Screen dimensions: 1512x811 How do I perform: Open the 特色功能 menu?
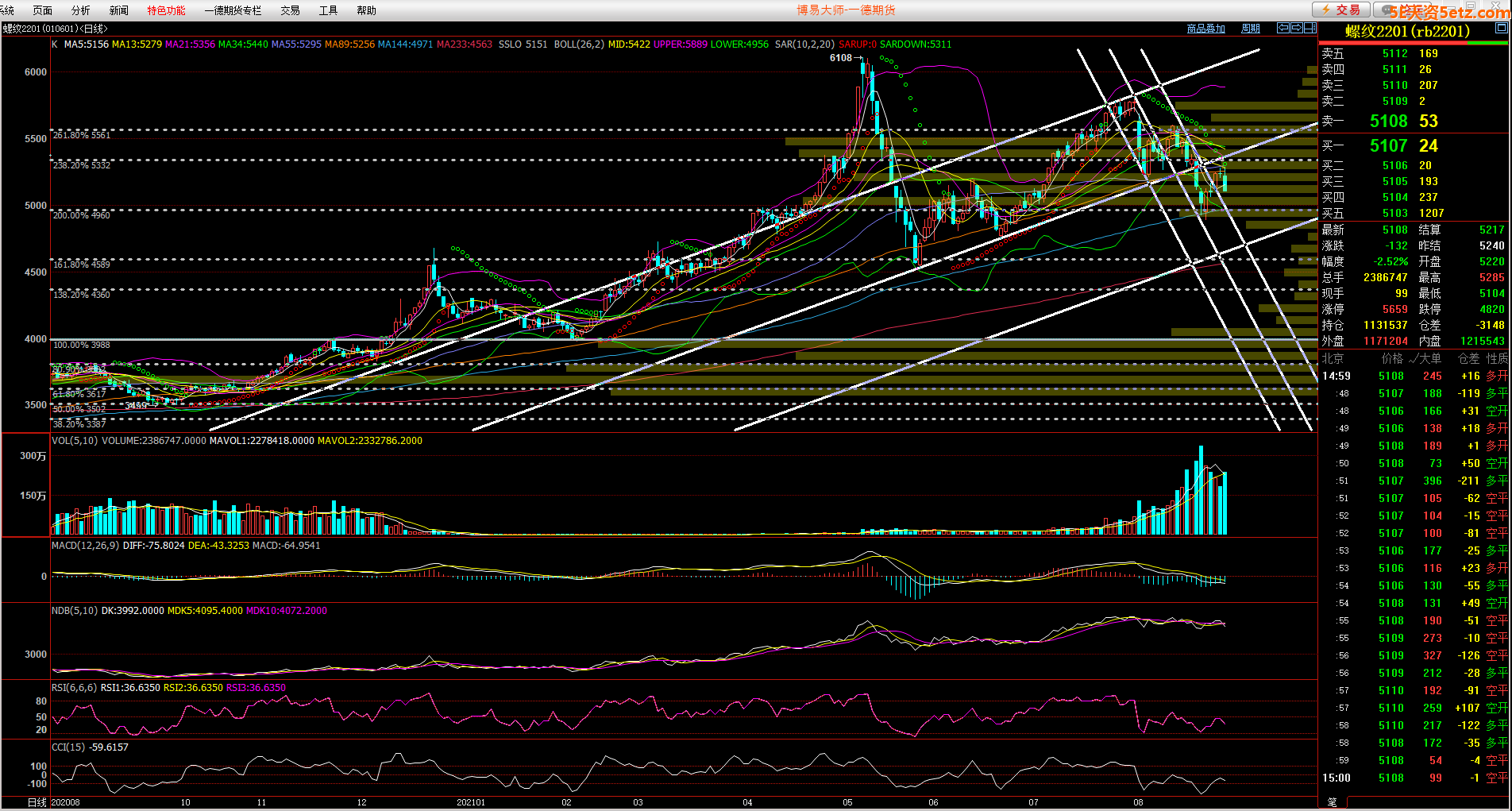point(166,10)
